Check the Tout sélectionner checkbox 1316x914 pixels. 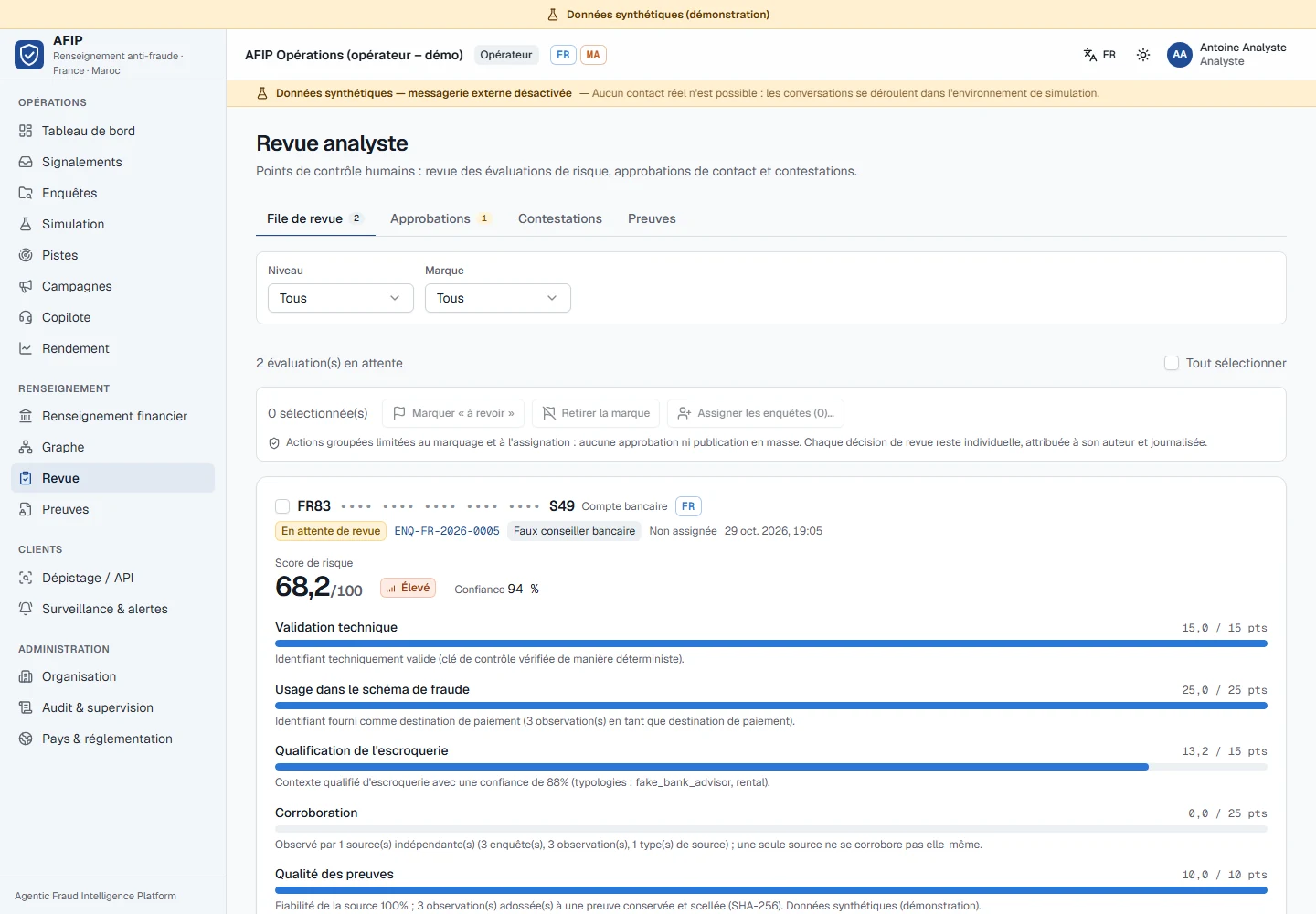1172,363
